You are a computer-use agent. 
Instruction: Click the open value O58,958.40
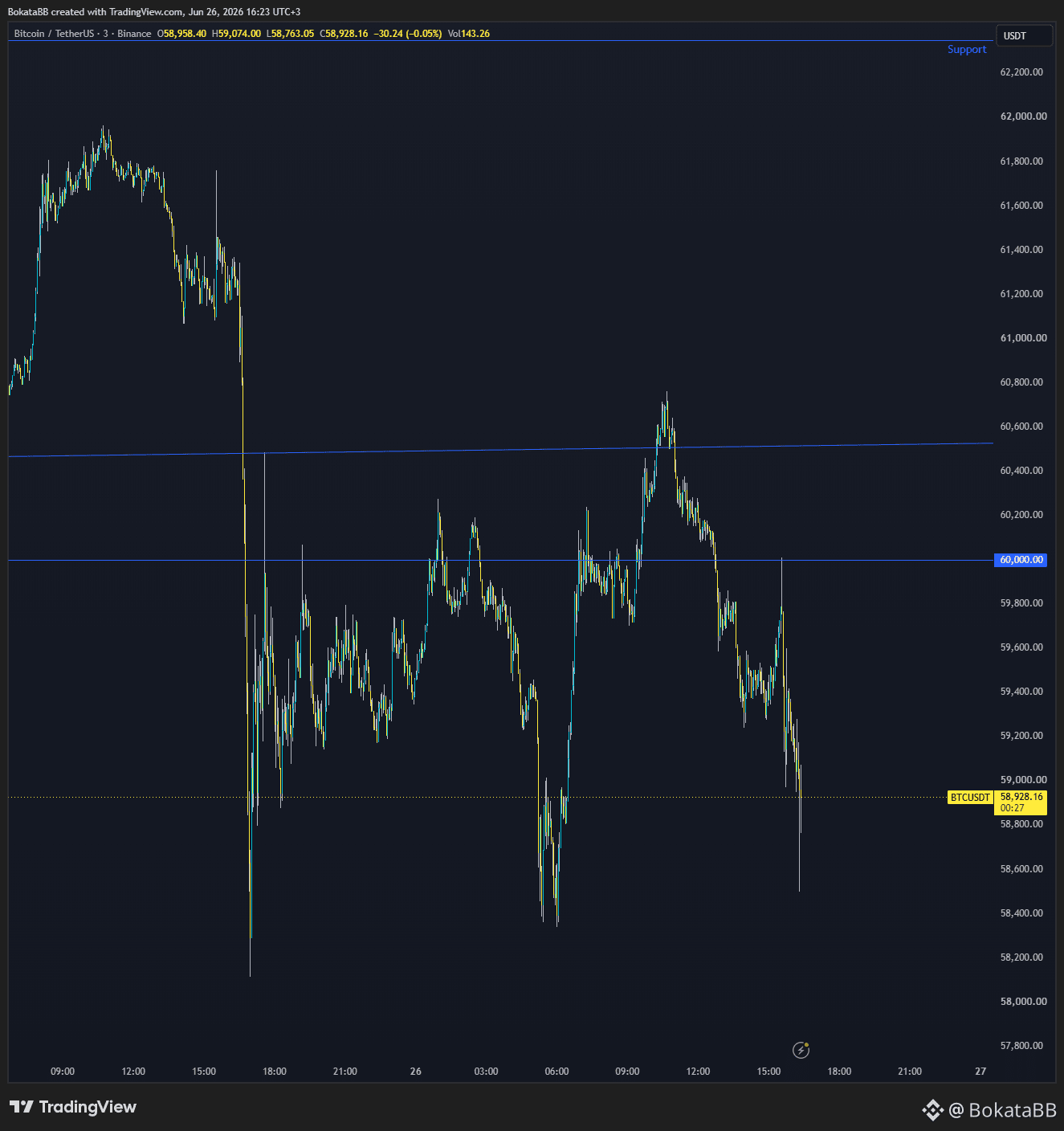(x=181, y=34)
